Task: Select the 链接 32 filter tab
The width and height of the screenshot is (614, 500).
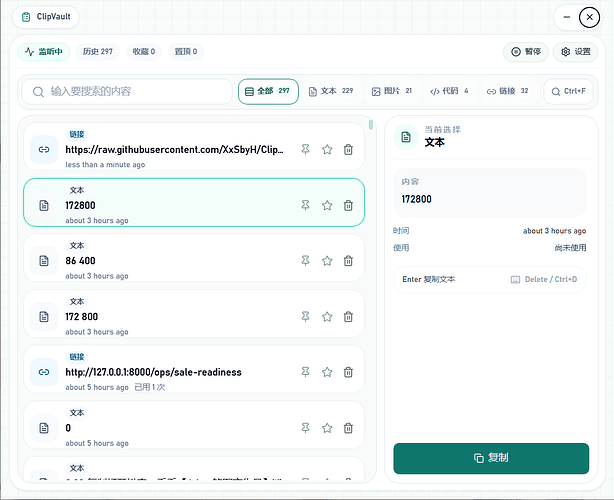Action: click(507, 91)
